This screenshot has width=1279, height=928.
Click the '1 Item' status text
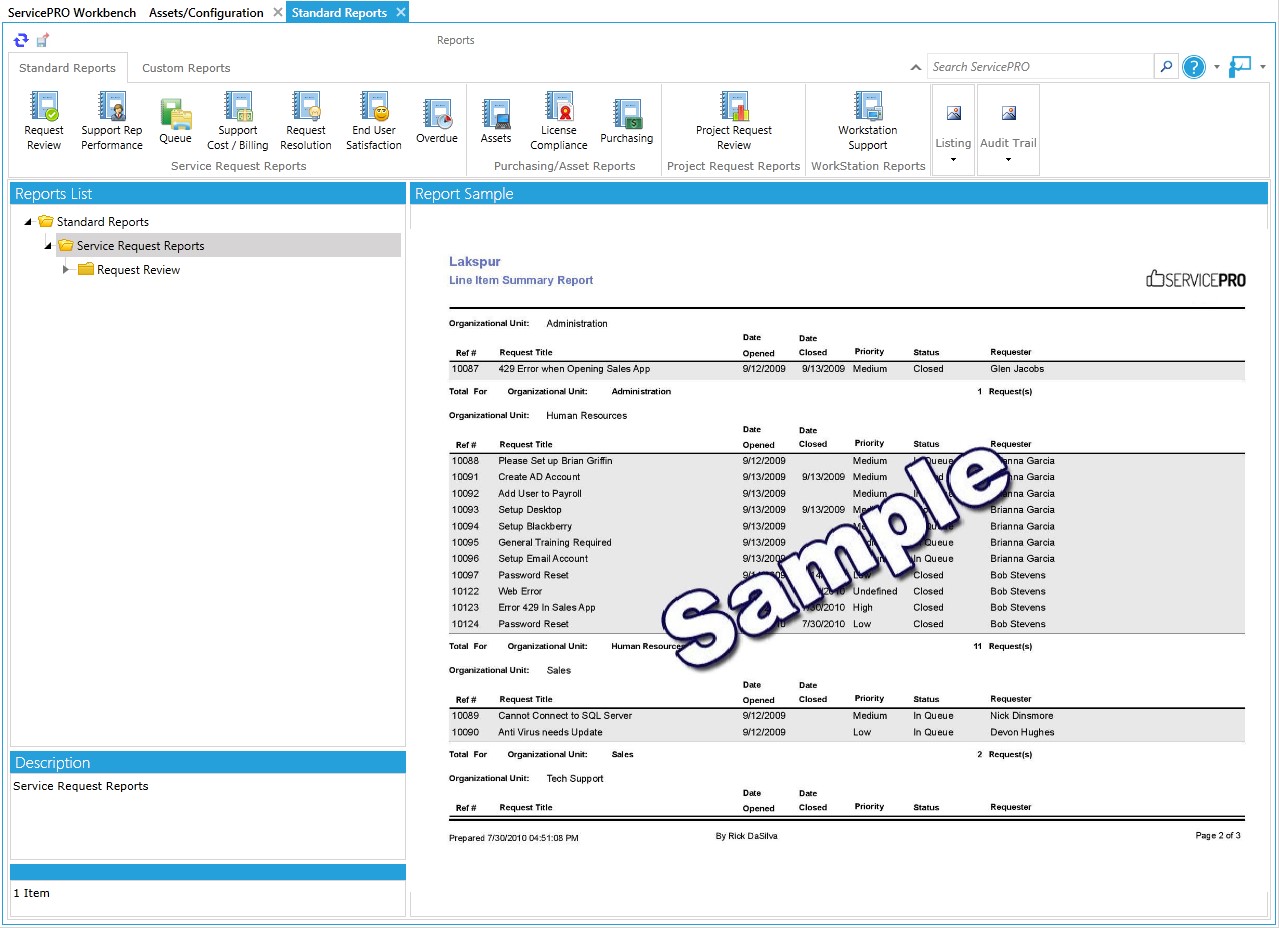click(31, 893)
